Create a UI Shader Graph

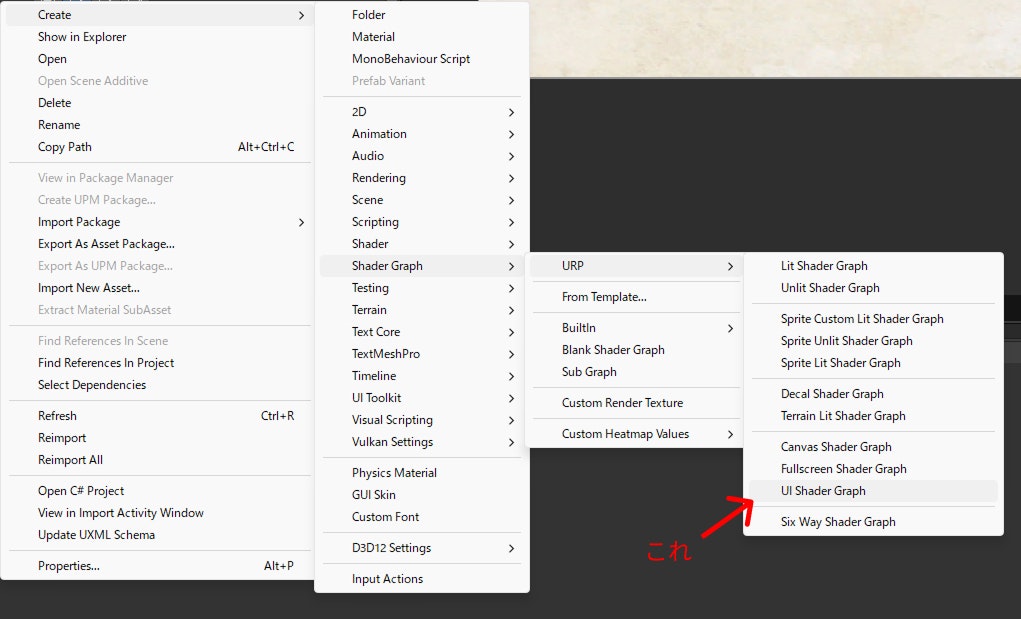873,491
